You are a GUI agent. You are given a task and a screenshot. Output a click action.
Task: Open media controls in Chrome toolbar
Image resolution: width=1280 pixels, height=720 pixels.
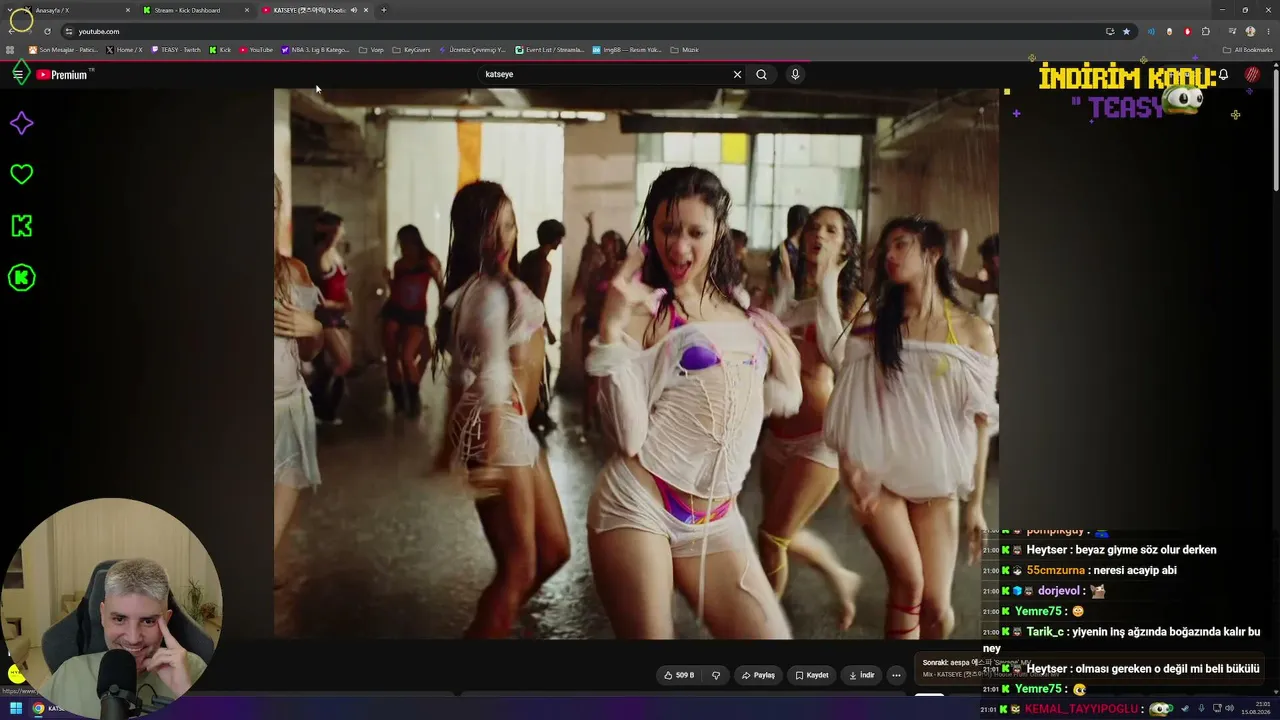tap(1232, 31)
